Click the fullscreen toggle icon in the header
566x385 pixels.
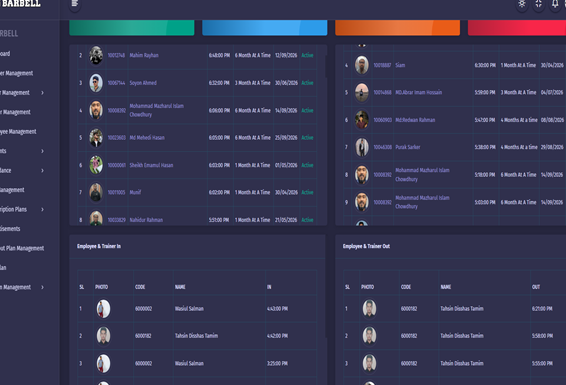(539, 4)
